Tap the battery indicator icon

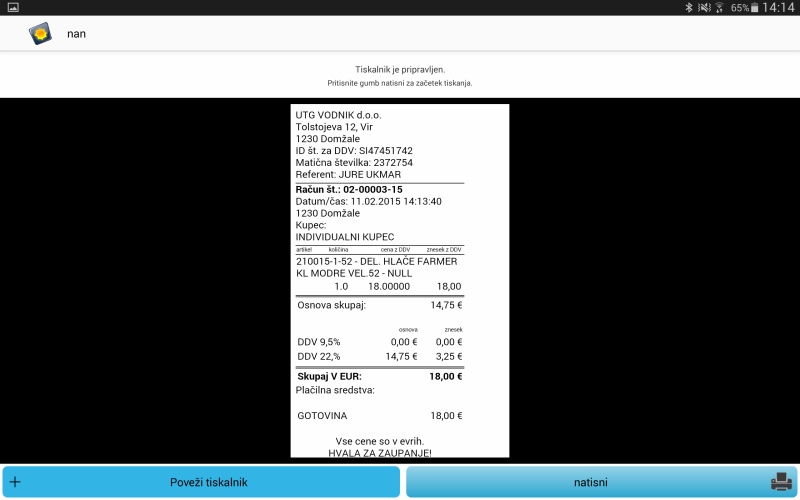point(755,7)
